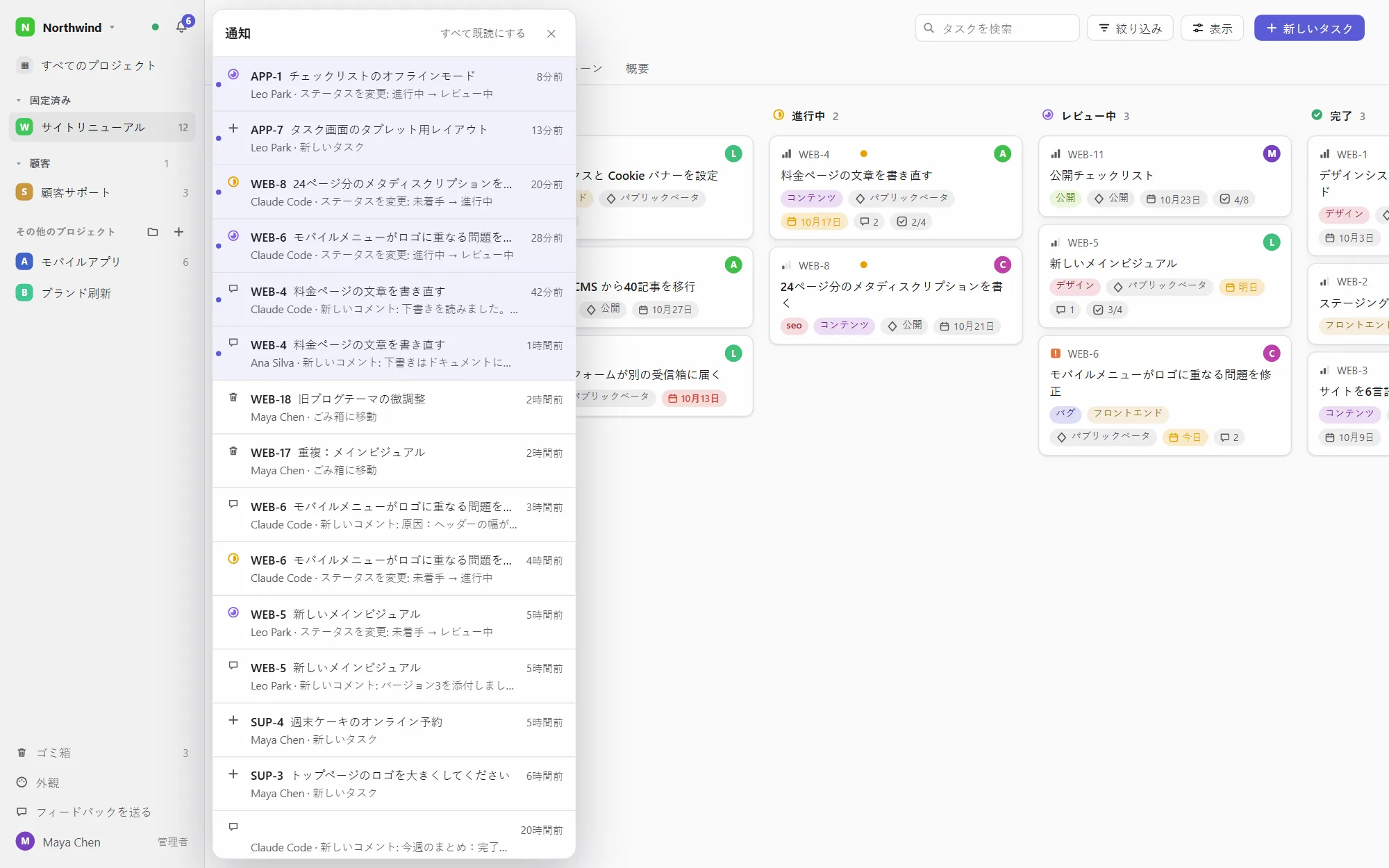Click the comment count 2 on WEB-4 card

[x=869, y=222]
